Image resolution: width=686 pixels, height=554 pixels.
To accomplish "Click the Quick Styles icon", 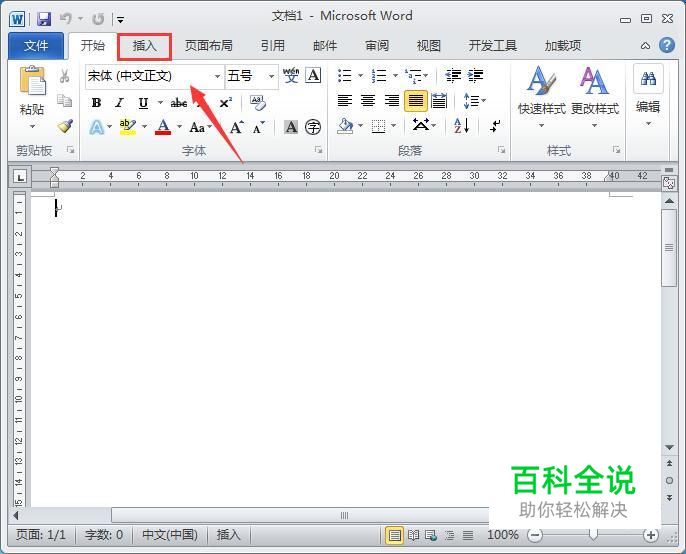I will coord(542,80).
